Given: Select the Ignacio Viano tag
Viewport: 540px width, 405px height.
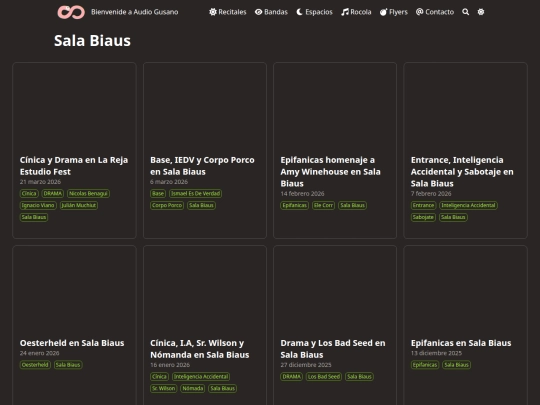Looking at the screenshot, I should coord(38,205).
